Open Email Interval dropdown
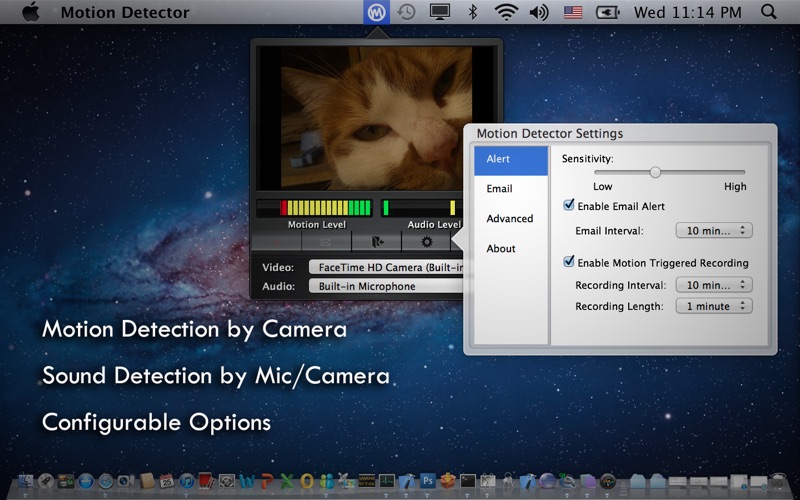 pos(714,231)
